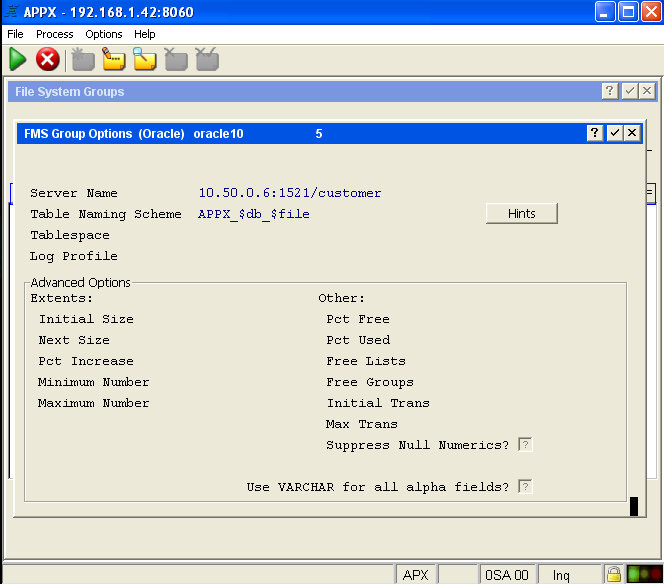
Task: Click the Hints button
Action: tap(521, 214)
